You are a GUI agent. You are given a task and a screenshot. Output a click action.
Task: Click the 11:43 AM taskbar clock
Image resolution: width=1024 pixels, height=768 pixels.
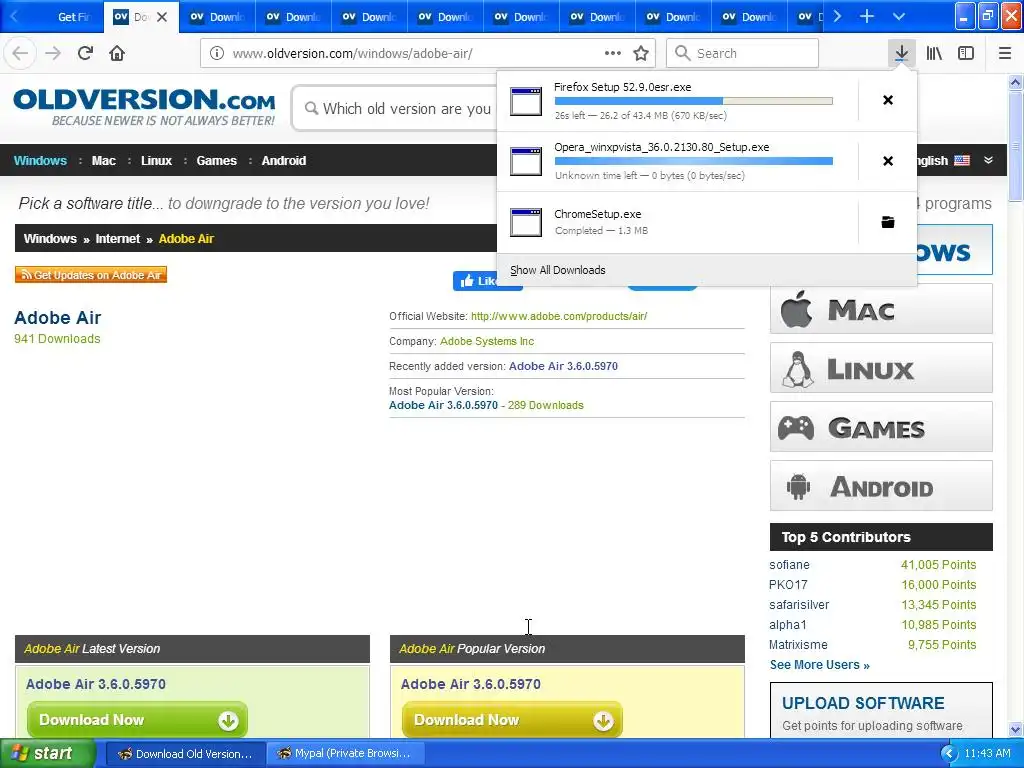tap(987, 754)
